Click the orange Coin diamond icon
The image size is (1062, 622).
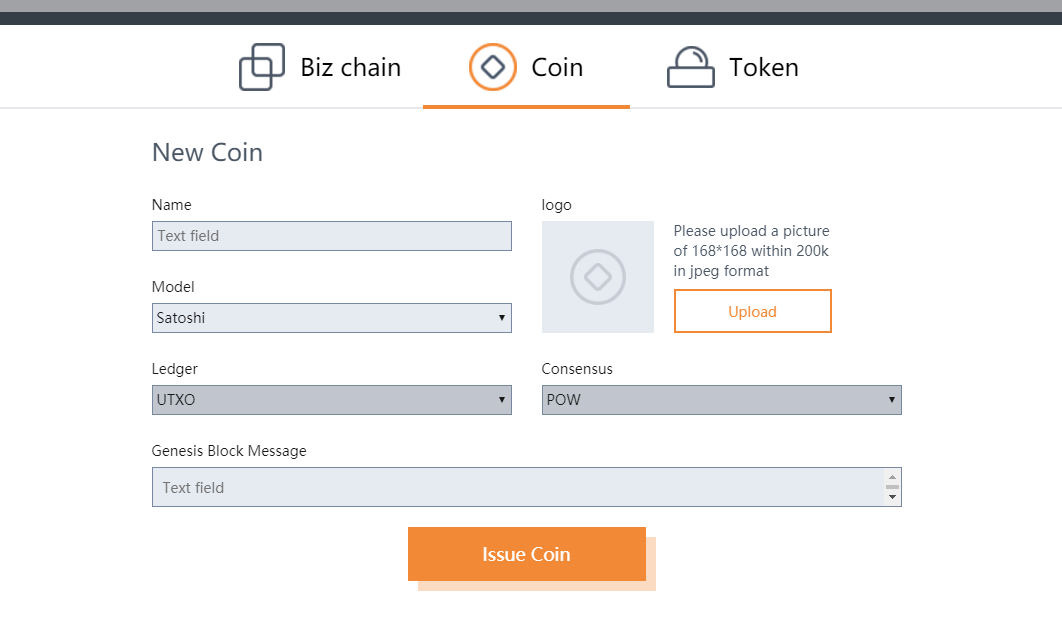[492, 67]
